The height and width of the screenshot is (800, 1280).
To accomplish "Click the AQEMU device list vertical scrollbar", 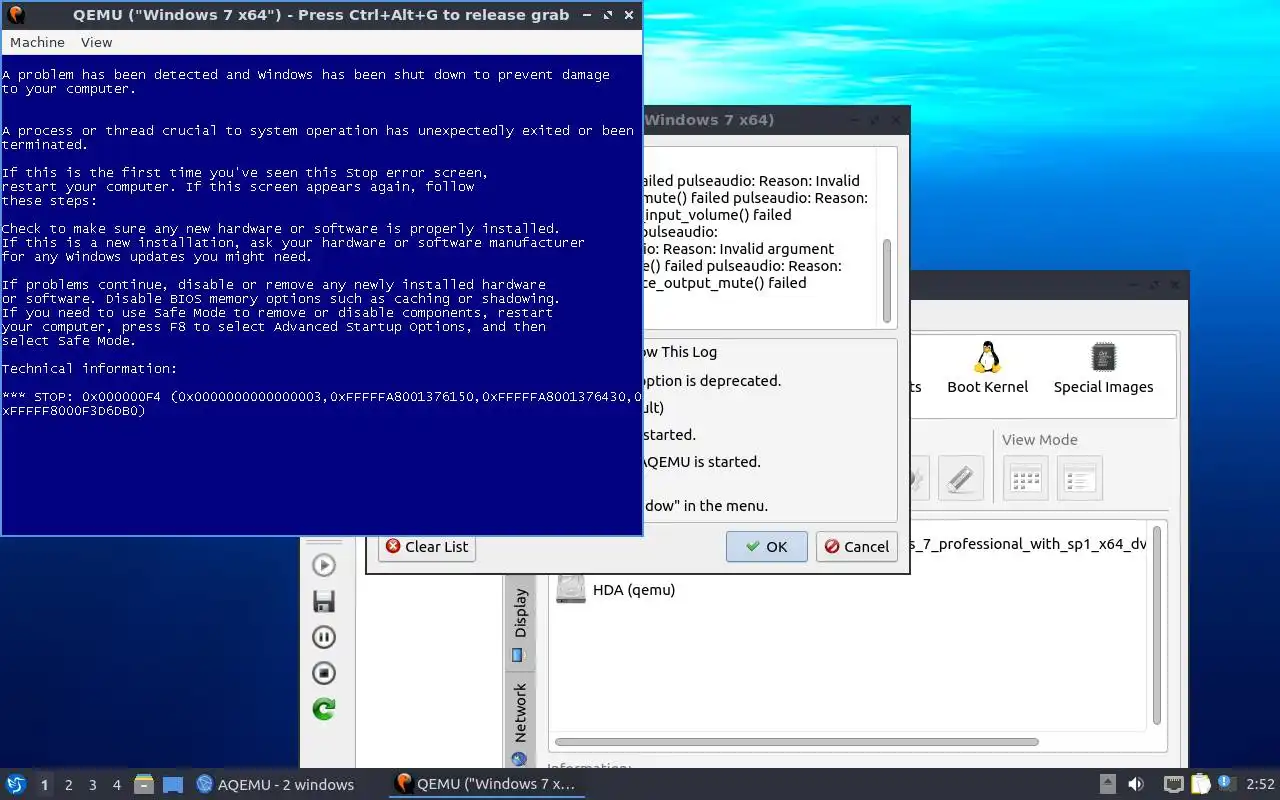I will pos(1157,625).
